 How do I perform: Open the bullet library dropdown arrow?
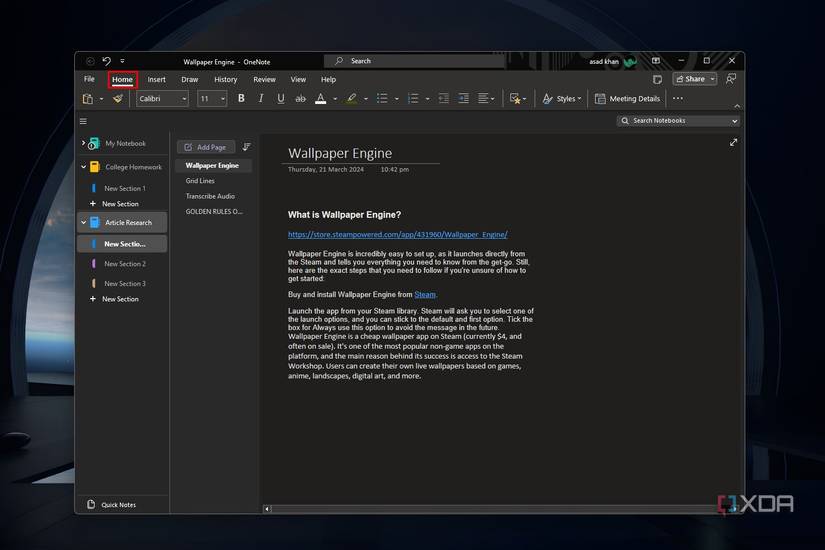pos(397,99)
